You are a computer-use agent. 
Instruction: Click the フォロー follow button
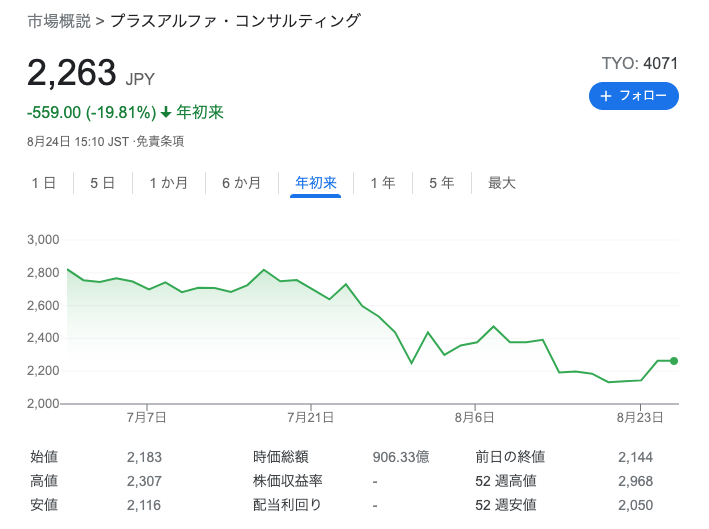633,96
